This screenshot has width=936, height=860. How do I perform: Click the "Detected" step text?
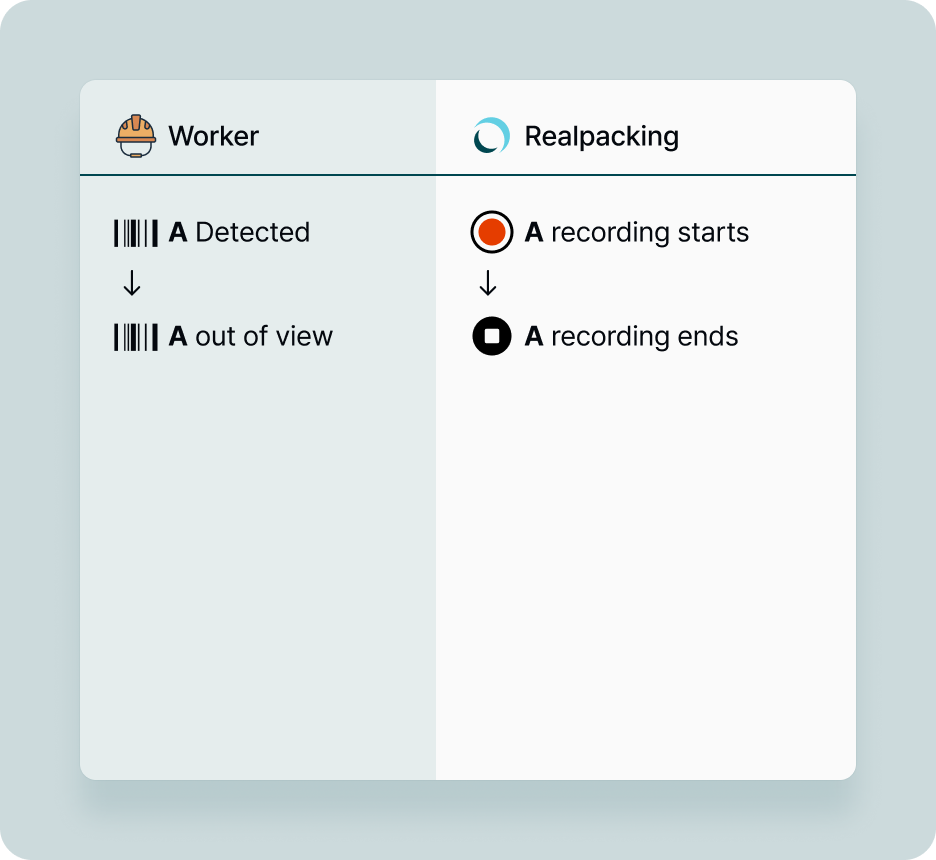tap(253, 233)
